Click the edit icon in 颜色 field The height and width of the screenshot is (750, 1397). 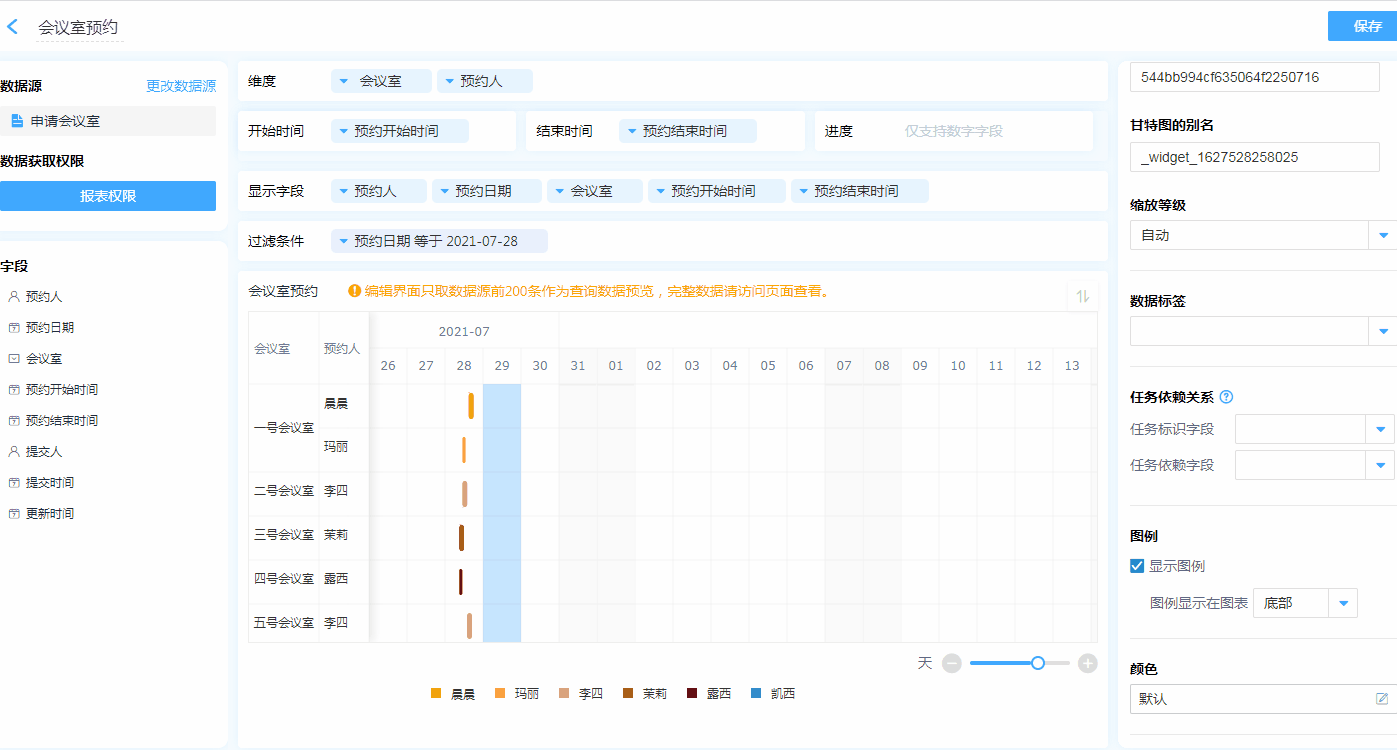click(1382, 699)
